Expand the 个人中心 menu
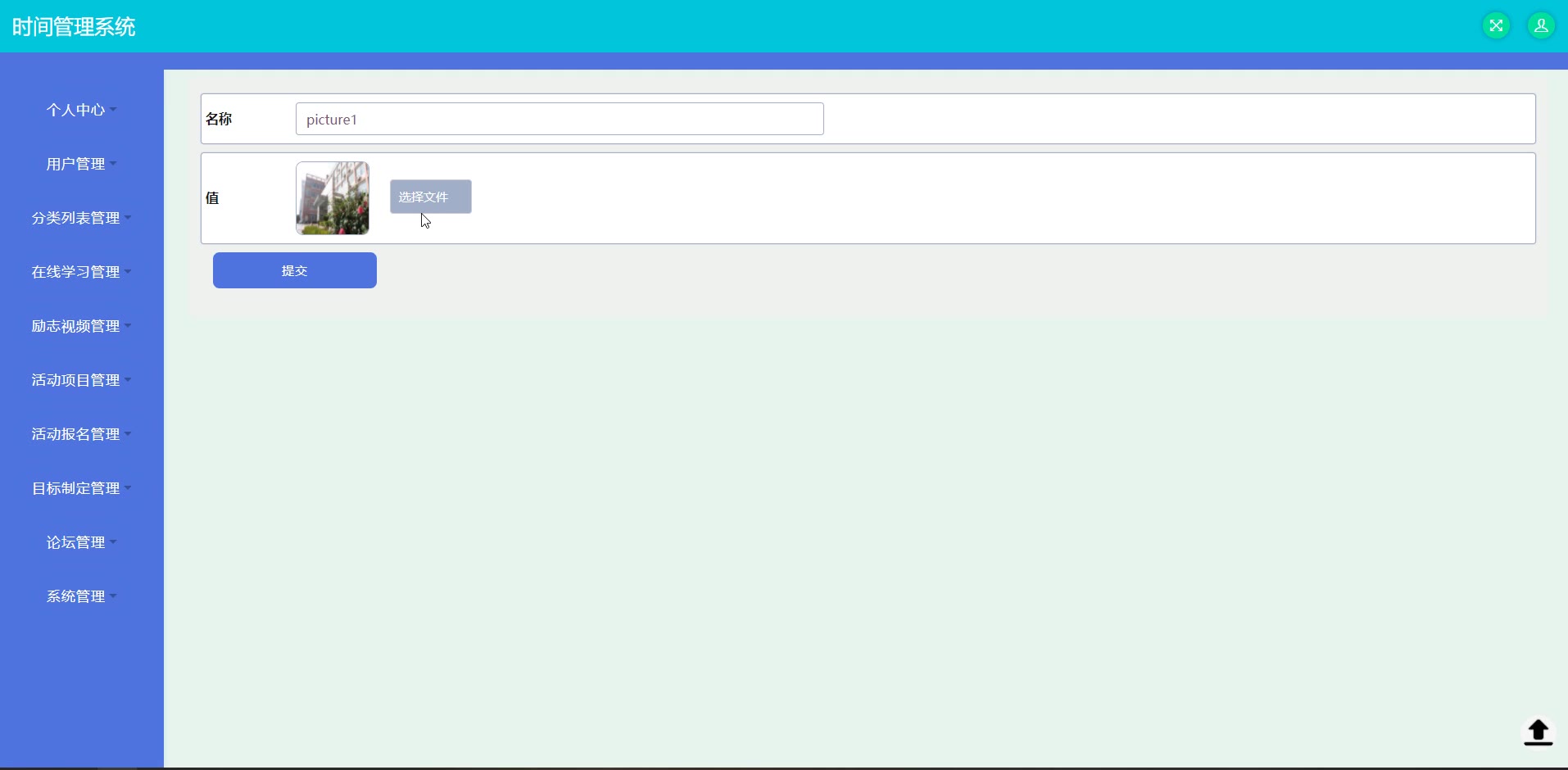1568x770 pixels. (82, 110)
